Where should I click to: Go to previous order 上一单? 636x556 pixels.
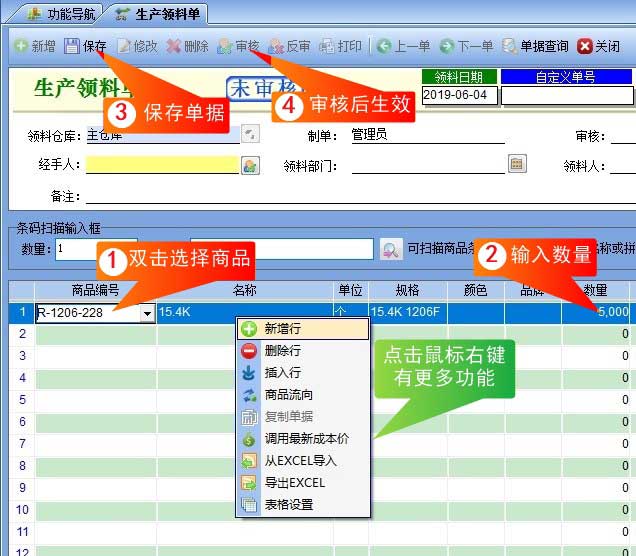403,46
